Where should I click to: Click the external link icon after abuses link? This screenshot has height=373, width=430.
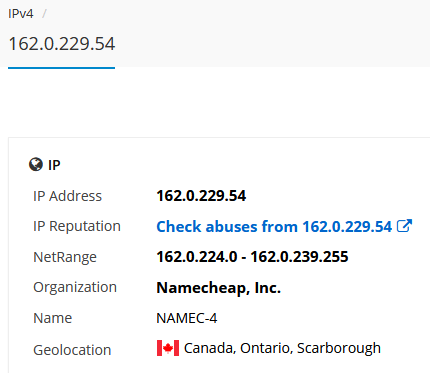pos(404,226)
